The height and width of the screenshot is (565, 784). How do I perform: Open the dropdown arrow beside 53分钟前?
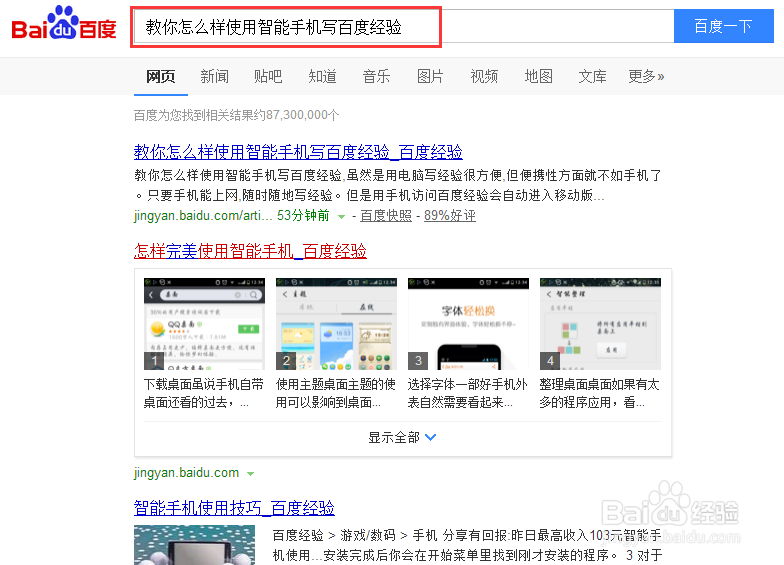click(342, 216)
